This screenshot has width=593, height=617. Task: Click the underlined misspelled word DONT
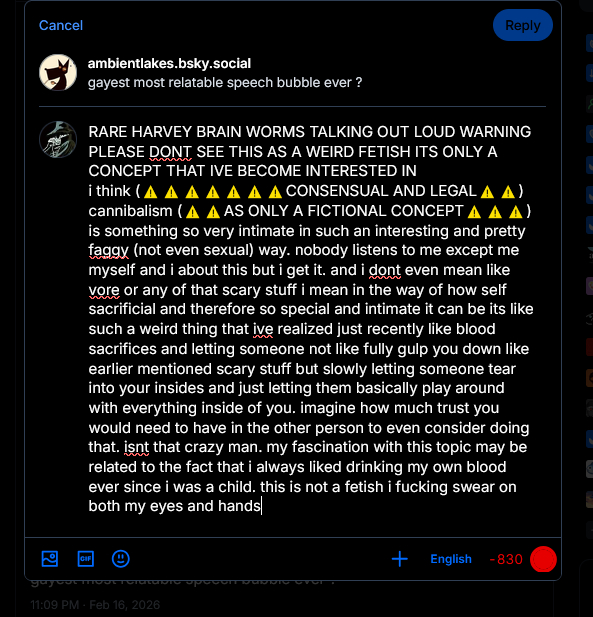pos(170,151)
